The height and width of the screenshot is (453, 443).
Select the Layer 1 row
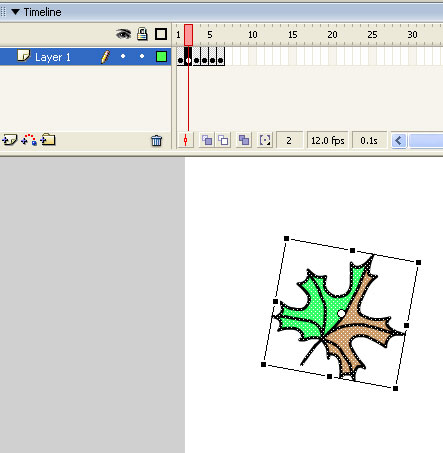click(x=85, y=57)
